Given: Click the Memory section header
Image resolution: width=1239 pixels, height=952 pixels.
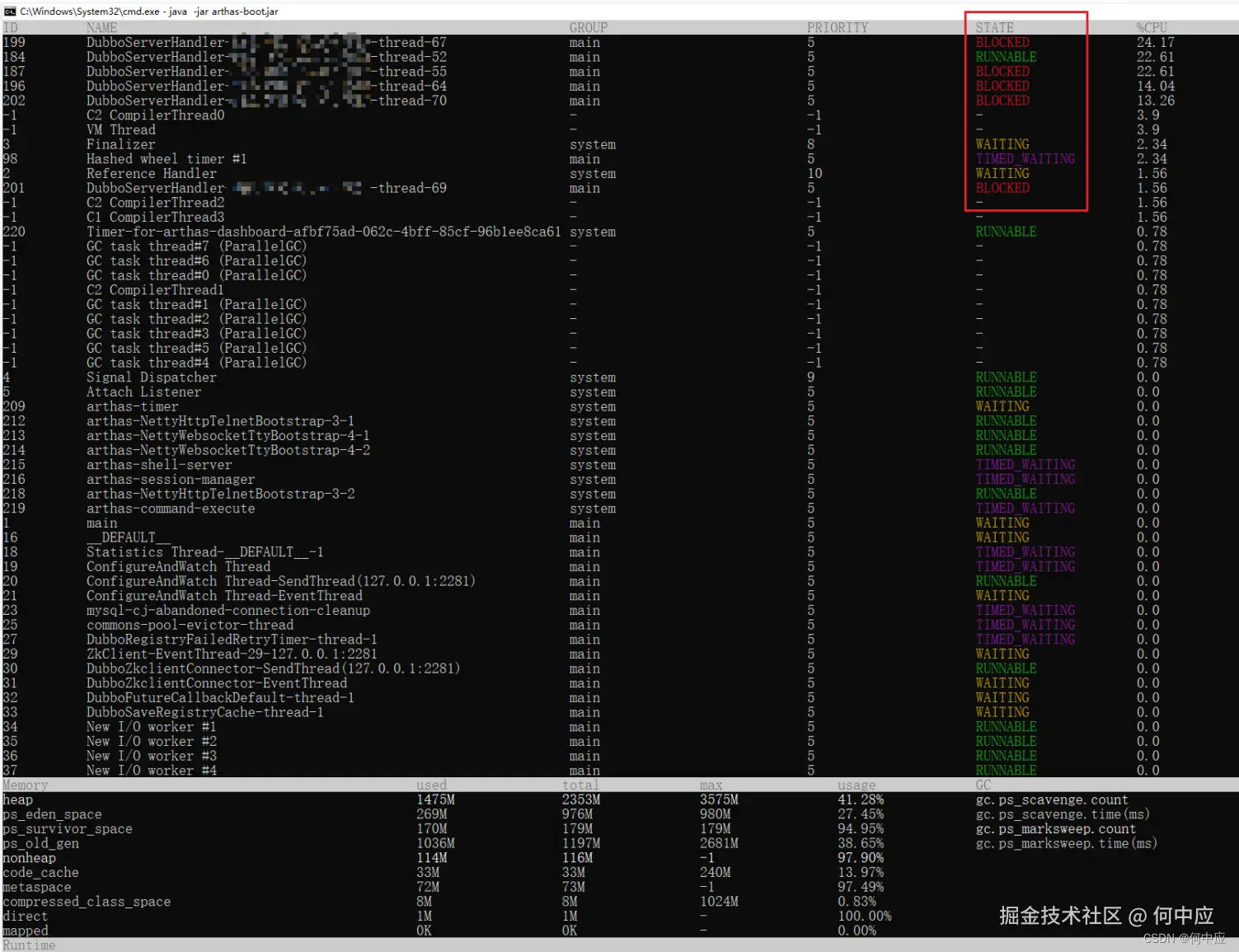Looking at the screenshot, I should pyautogui.click(x=26, y=785).
